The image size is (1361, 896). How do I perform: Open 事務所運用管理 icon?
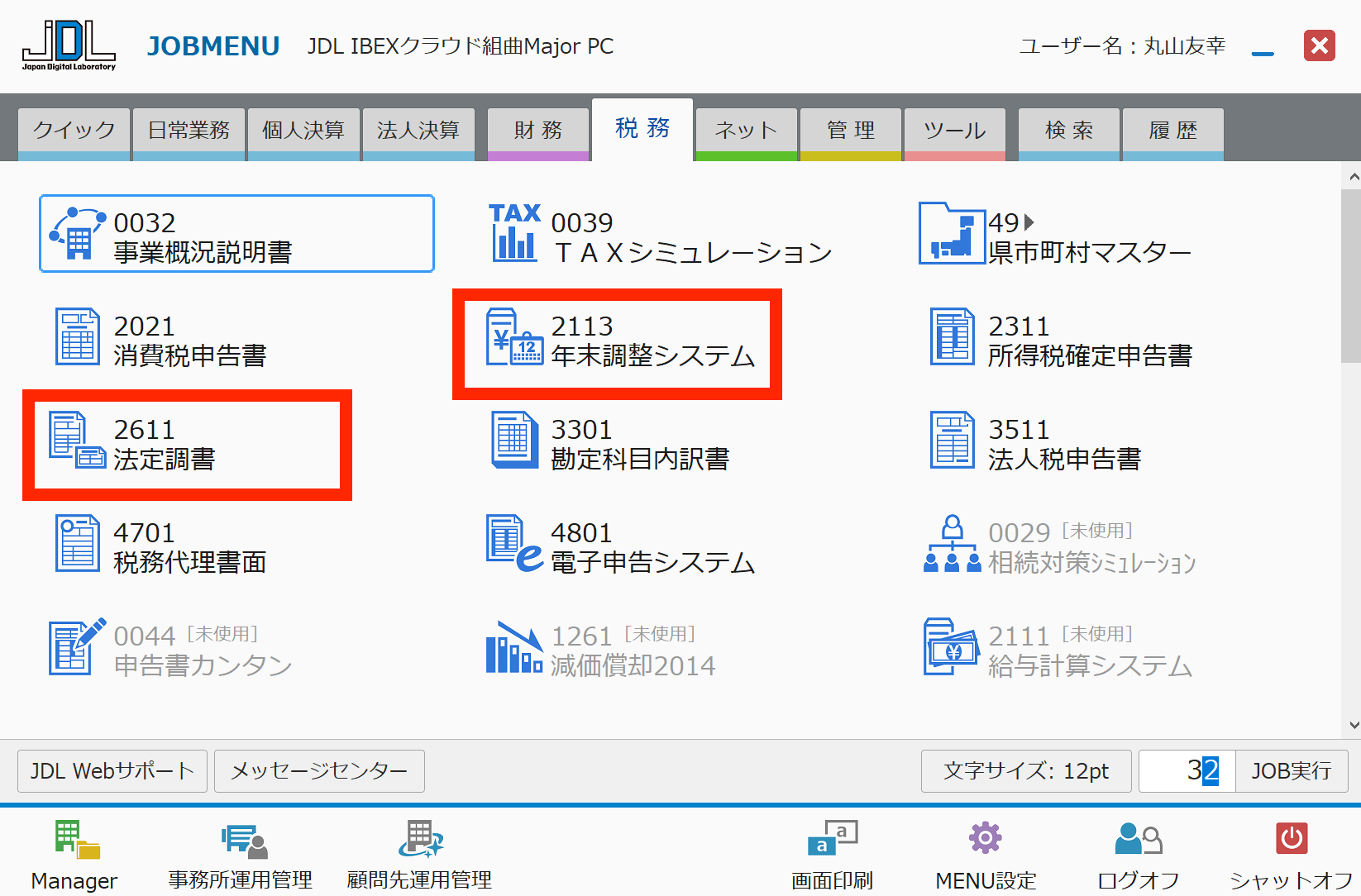coord(244,841)
